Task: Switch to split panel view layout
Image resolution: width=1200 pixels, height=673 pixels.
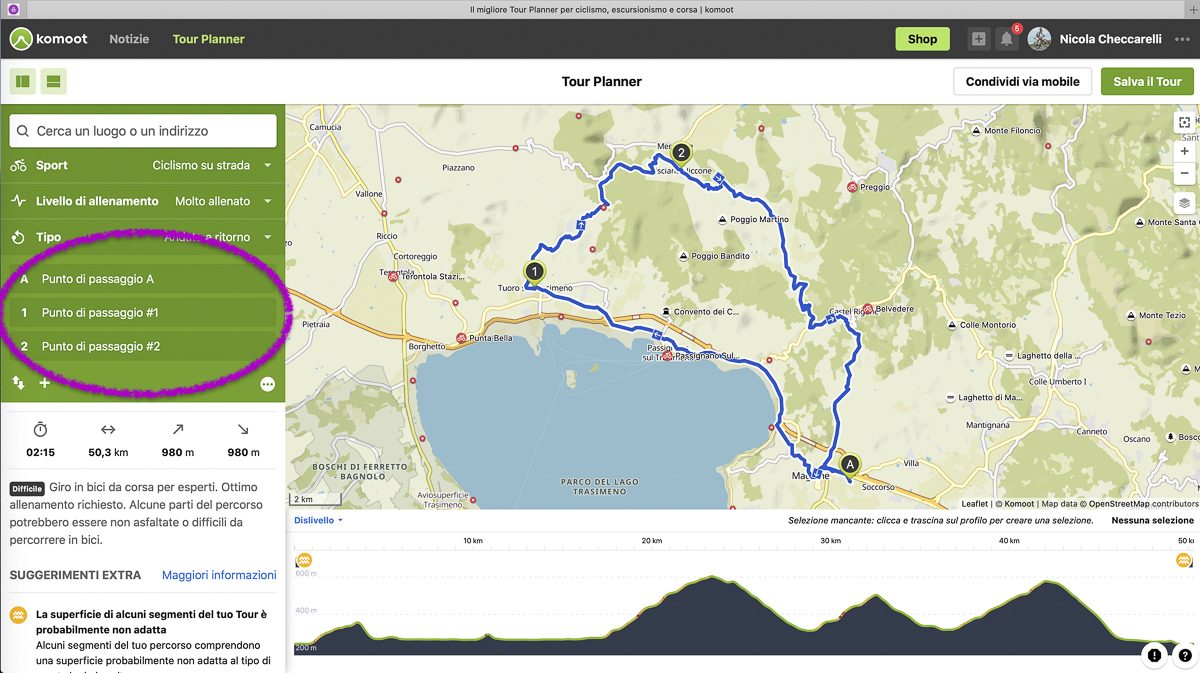Action: [23, 81]
